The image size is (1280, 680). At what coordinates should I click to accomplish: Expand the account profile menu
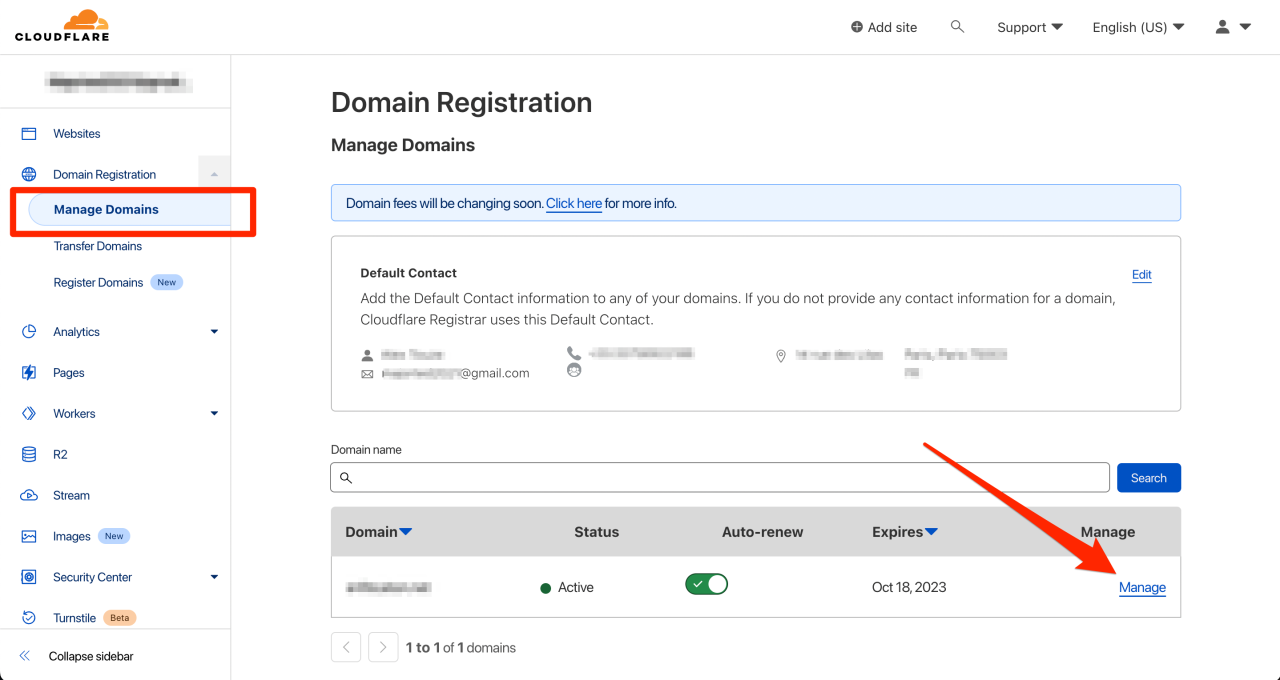tap(1231, 27)
